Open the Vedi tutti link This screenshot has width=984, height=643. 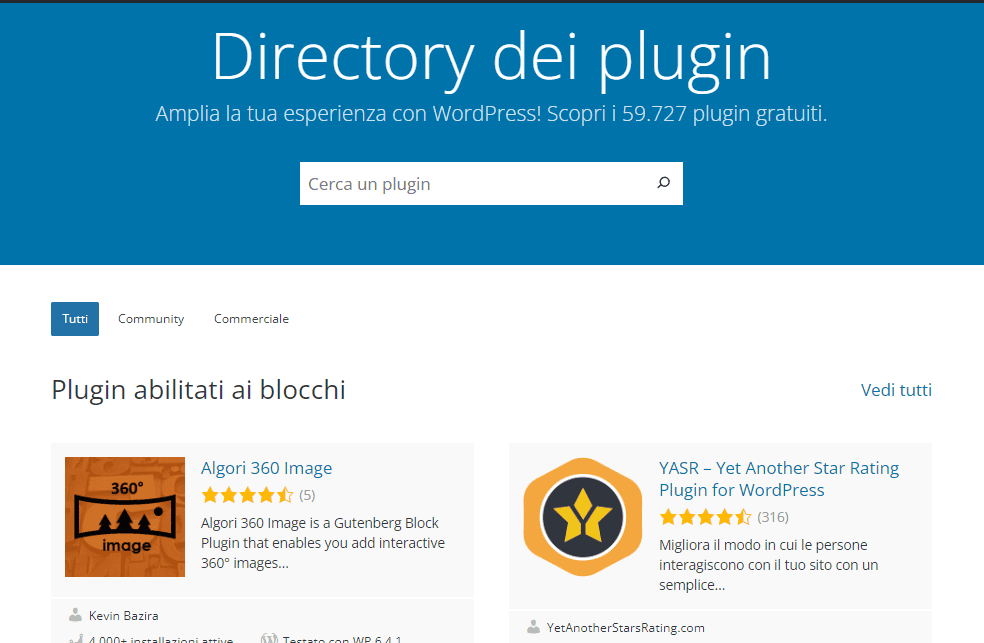point(896,390)
